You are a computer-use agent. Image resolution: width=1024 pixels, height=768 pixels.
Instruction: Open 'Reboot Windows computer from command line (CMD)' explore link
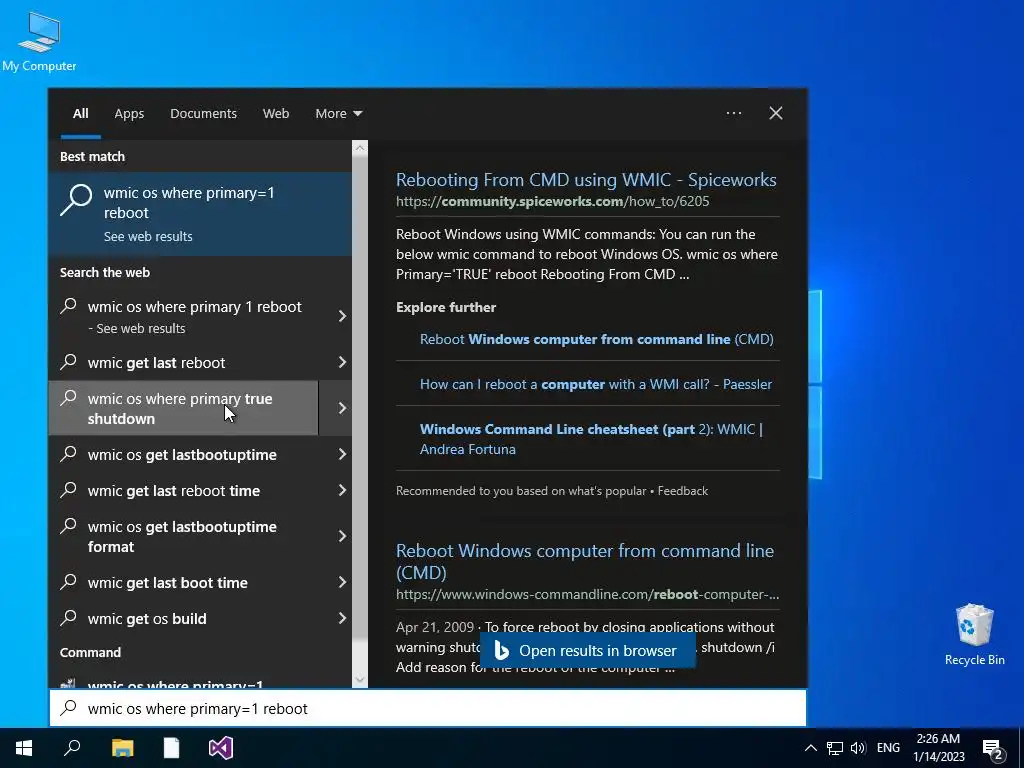click(x=596, y=339)
